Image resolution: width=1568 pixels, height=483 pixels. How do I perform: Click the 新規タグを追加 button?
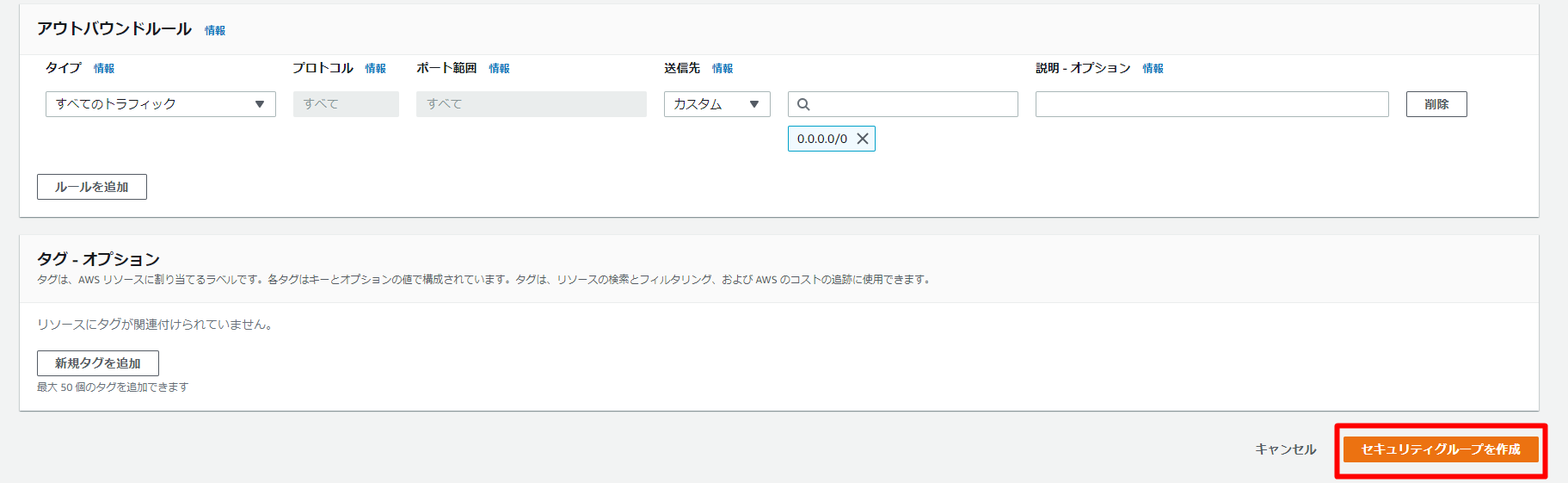(x=98, y=363)
